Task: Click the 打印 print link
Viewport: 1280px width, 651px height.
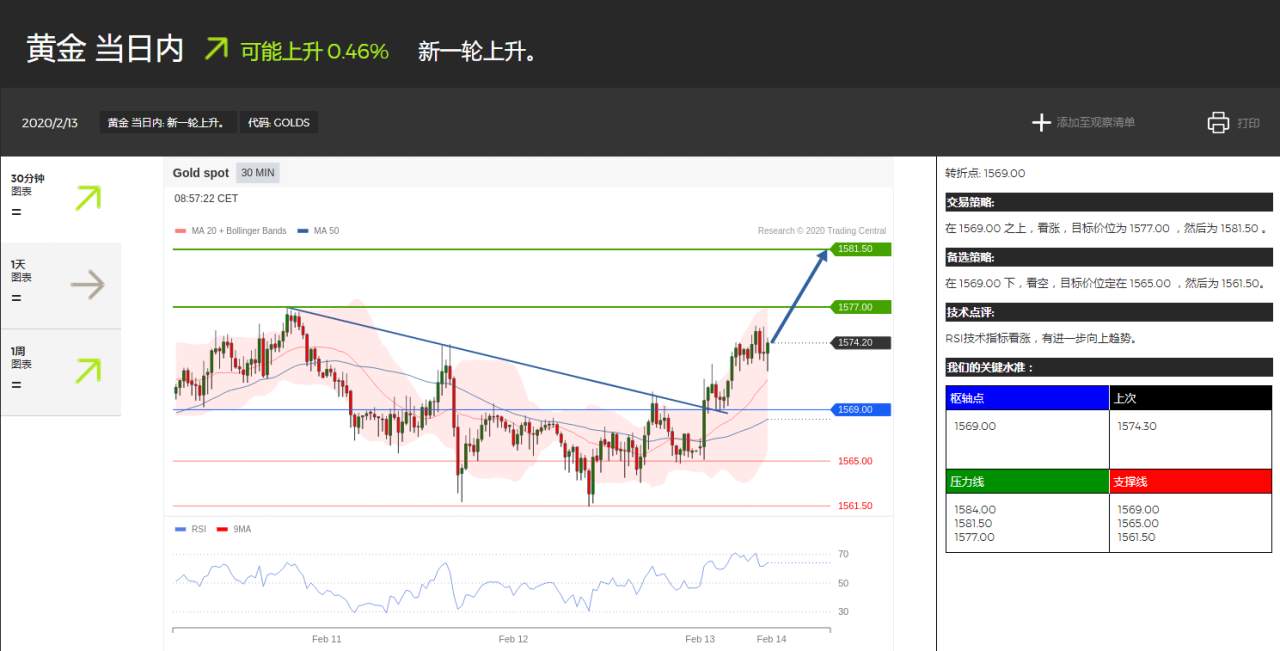Action: point(1248,123)
